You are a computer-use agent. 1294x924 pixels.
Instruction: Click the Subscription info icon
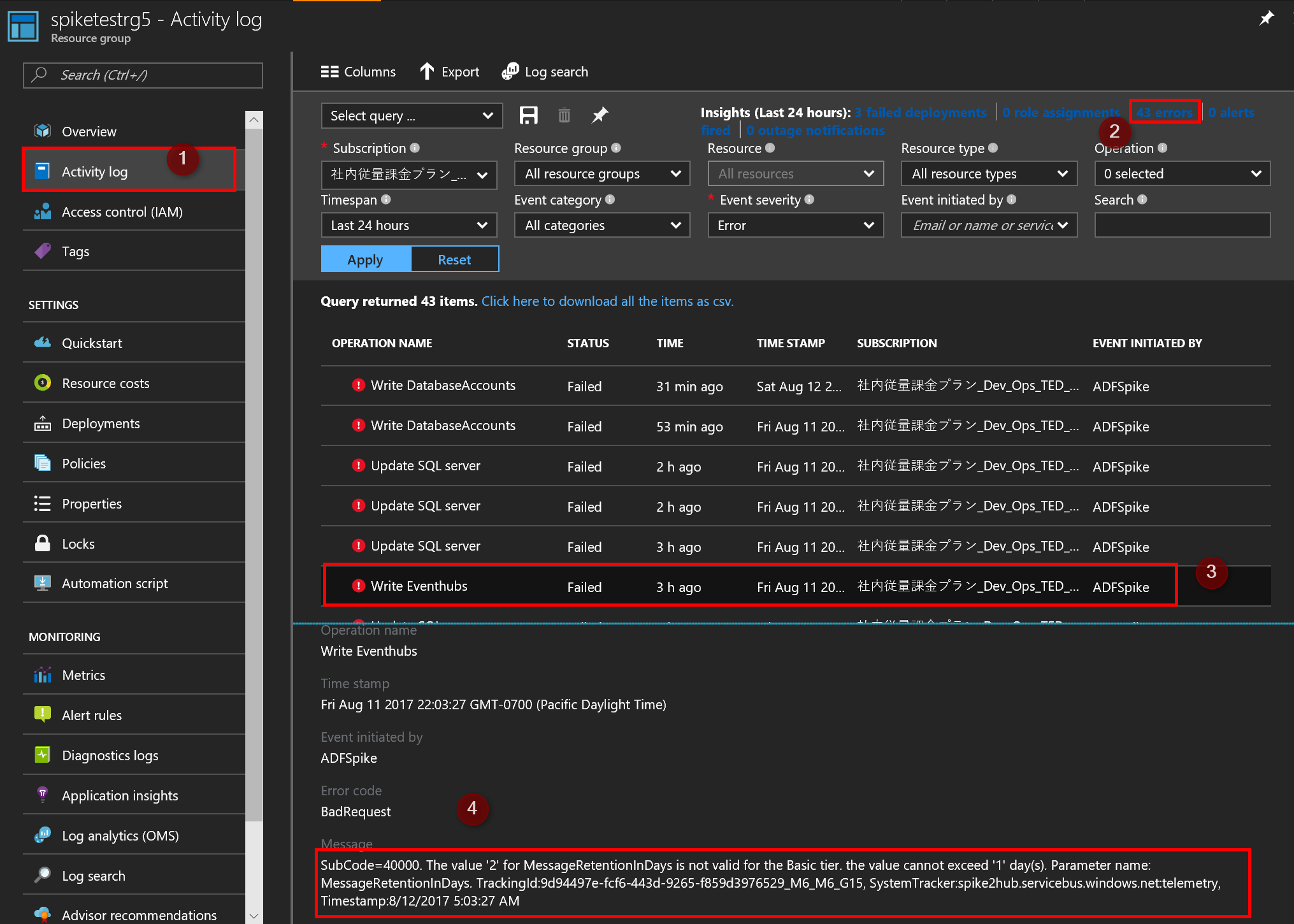(415, 148)
